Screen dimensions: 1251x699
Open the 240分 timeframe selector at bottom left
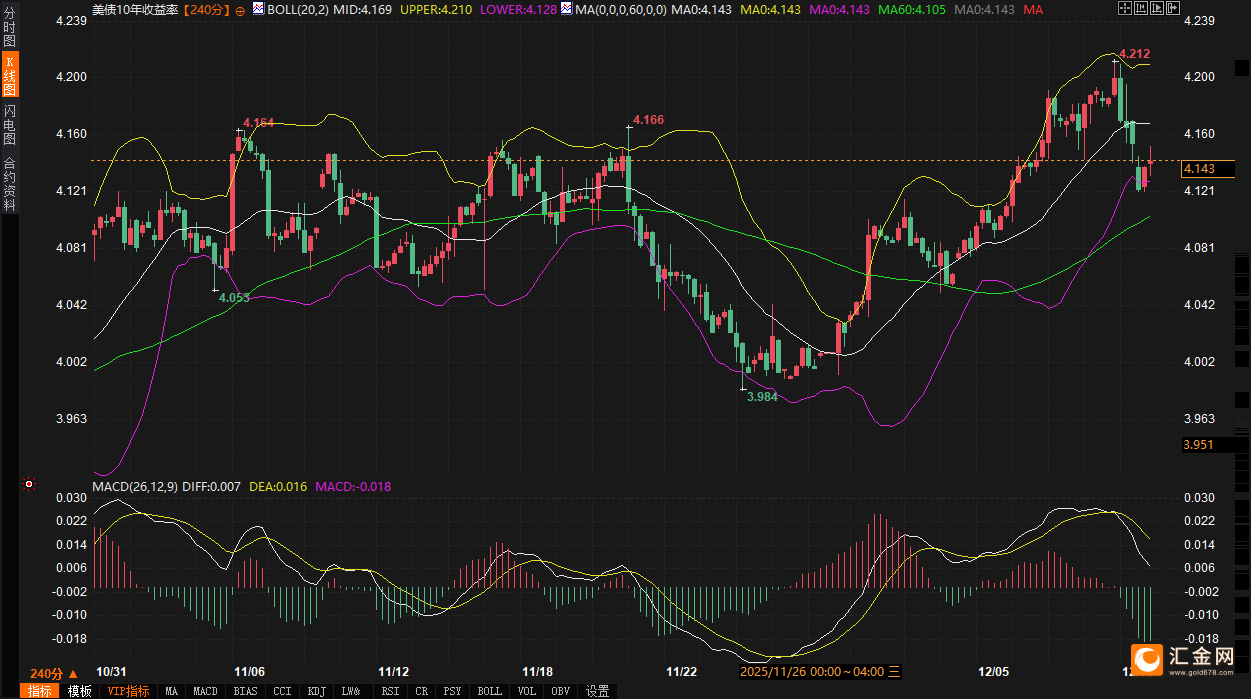click(49, 673)
